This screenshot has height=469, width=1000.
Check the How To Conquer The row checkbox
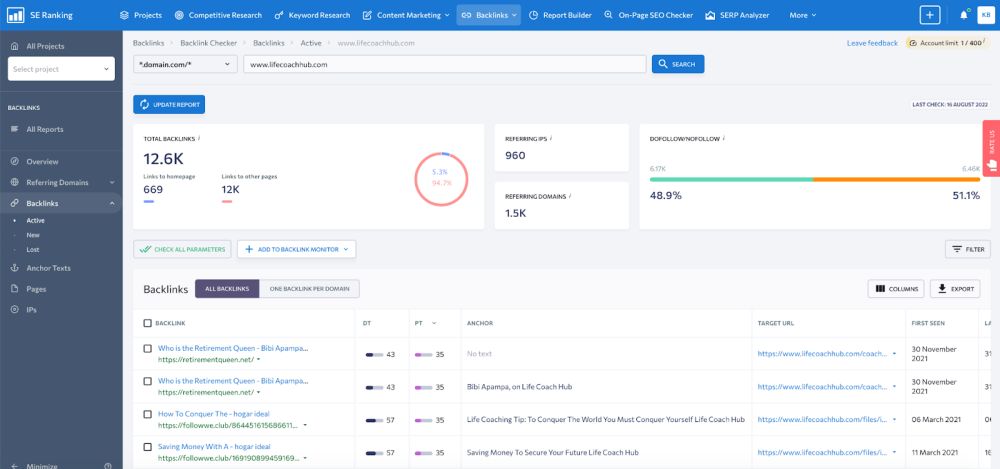pyautogui.click(x=147, y=414)
